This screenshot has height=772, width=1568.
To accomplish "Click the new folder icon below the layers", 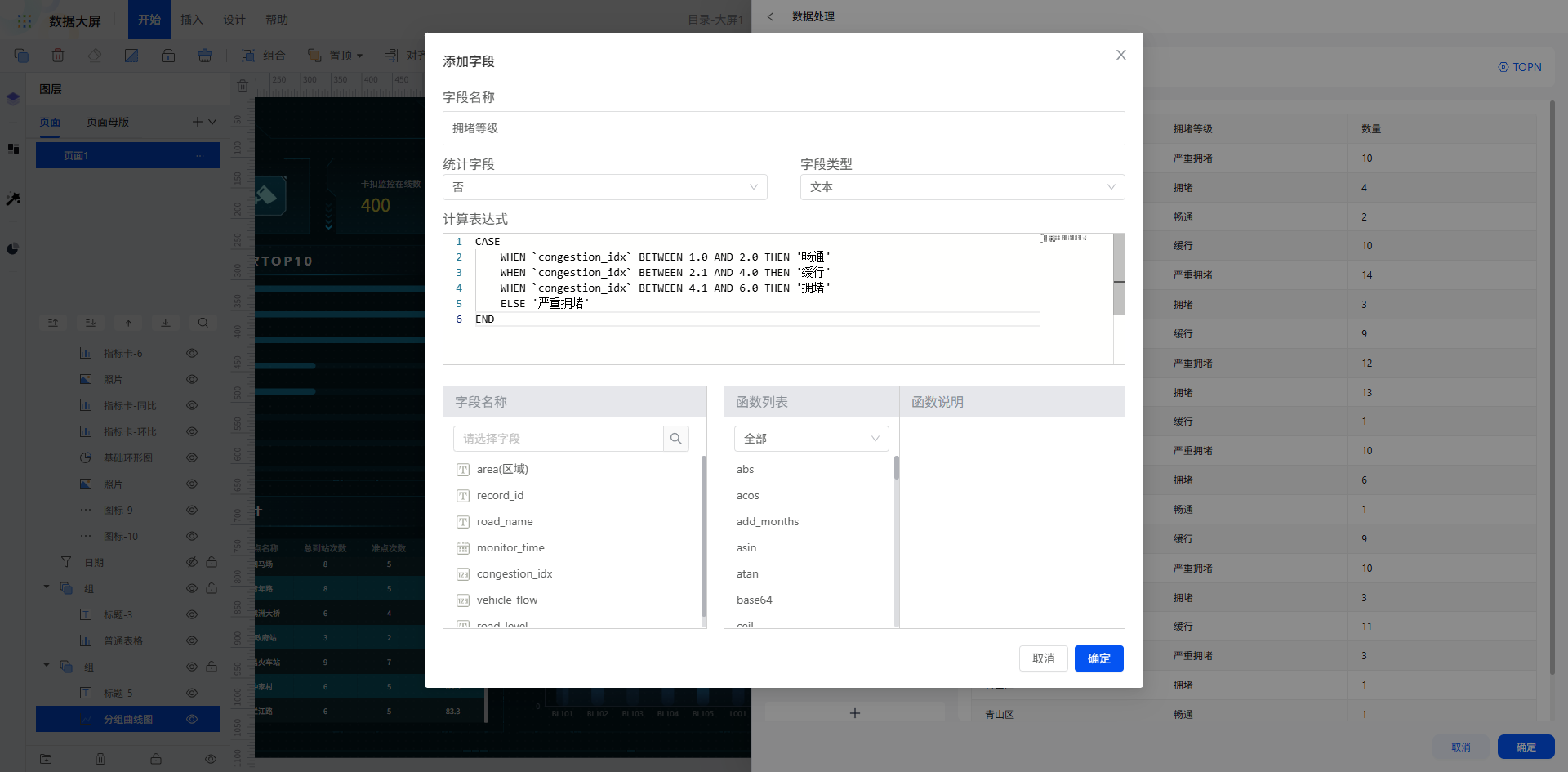I will pyautogui.click(x=46, y=759).
